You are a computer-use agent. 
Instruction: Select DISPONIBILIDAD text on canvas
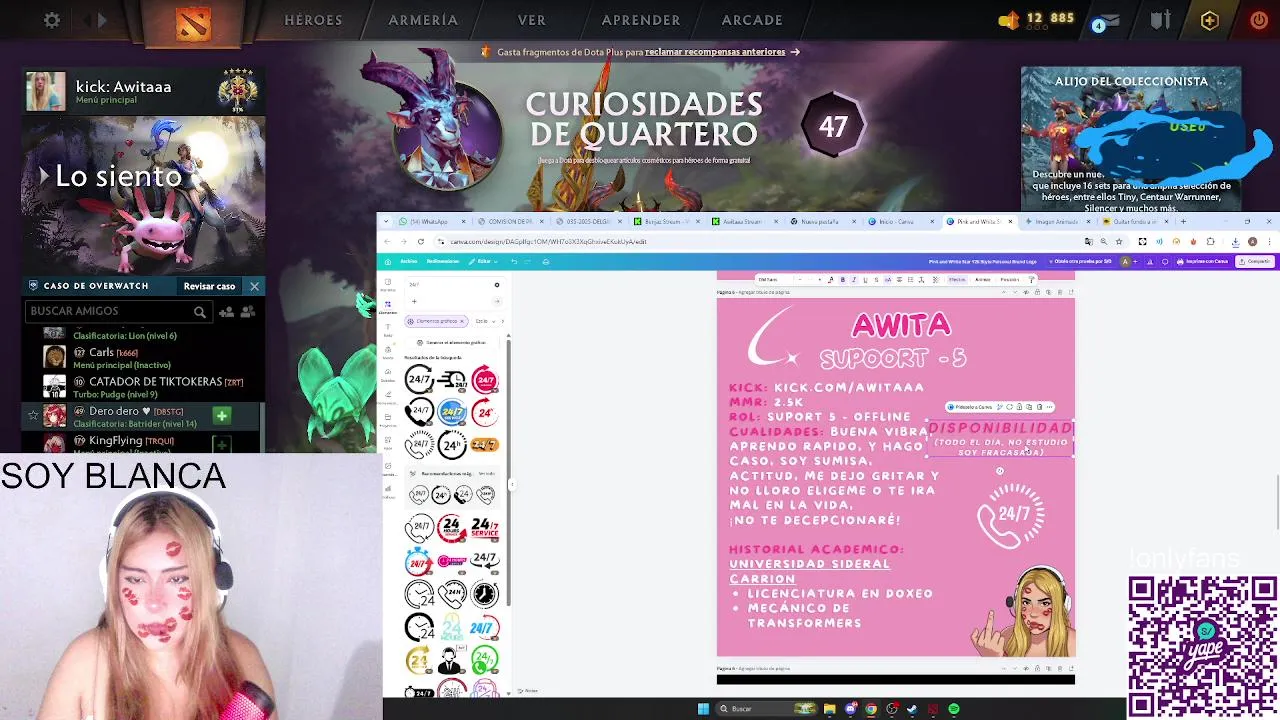[1000, 428]
